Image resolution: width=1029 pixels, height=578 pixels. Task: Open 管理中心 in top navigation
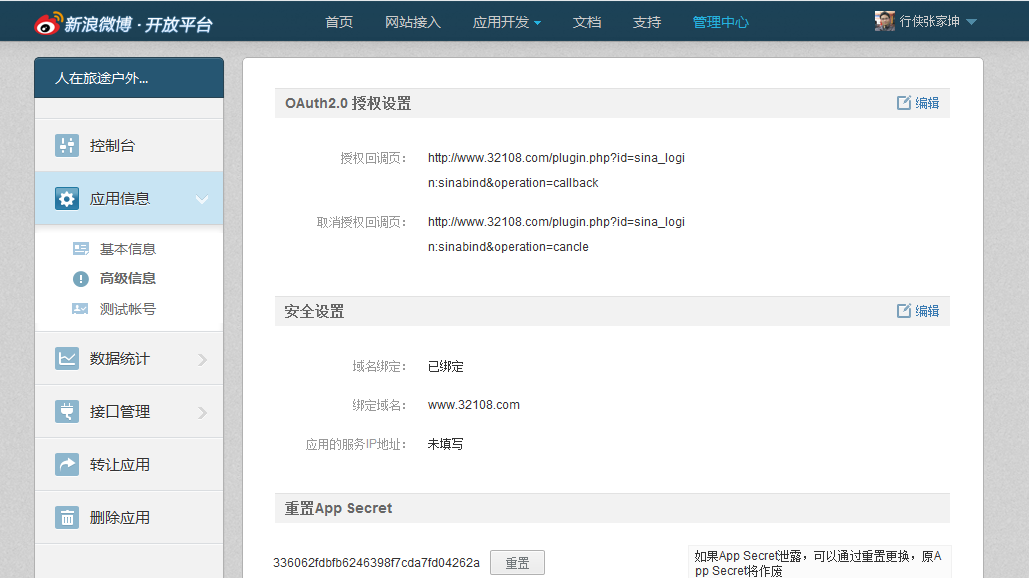pos(720,22)
